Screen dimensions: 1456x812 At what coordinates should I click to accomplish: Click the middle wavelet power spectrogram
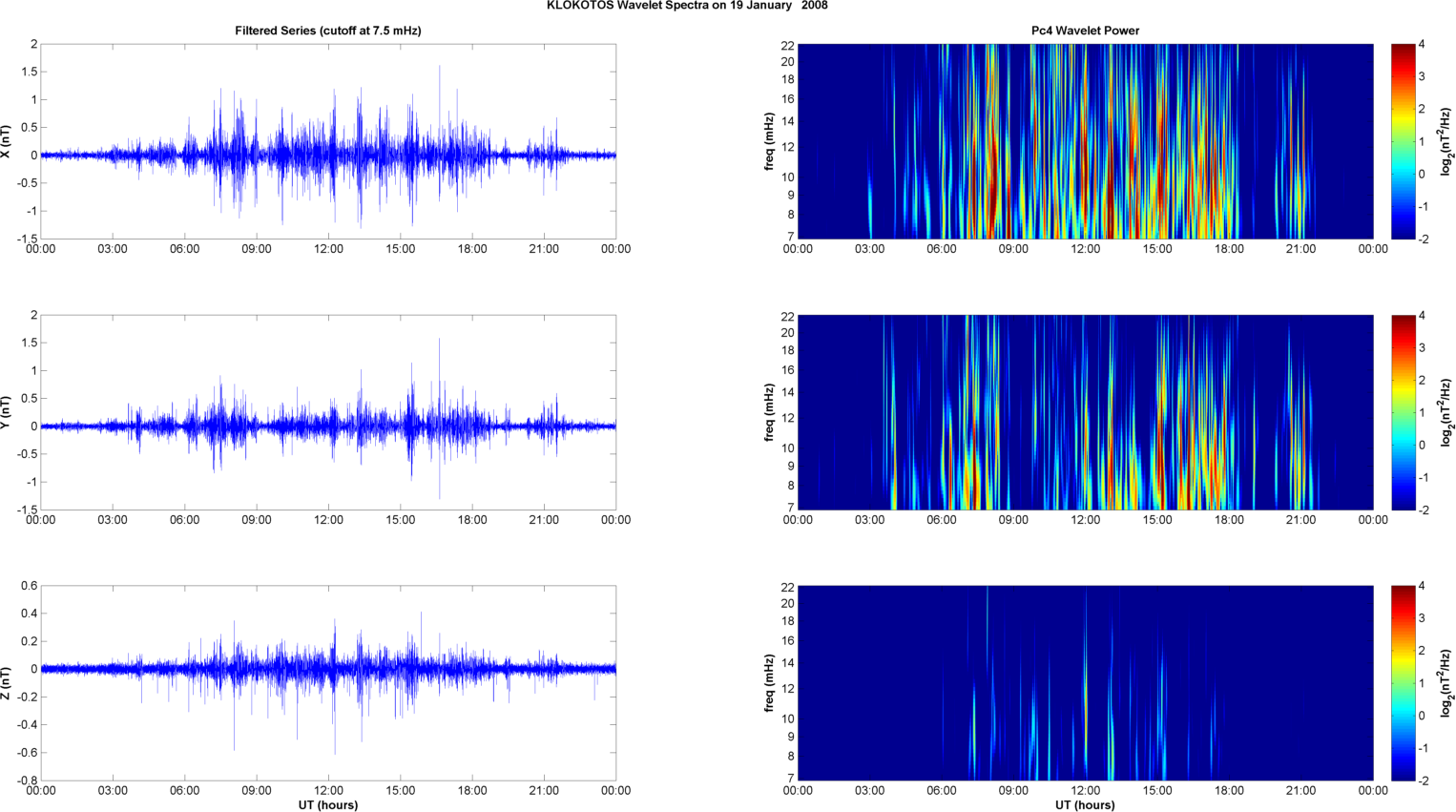(1085, 412)
